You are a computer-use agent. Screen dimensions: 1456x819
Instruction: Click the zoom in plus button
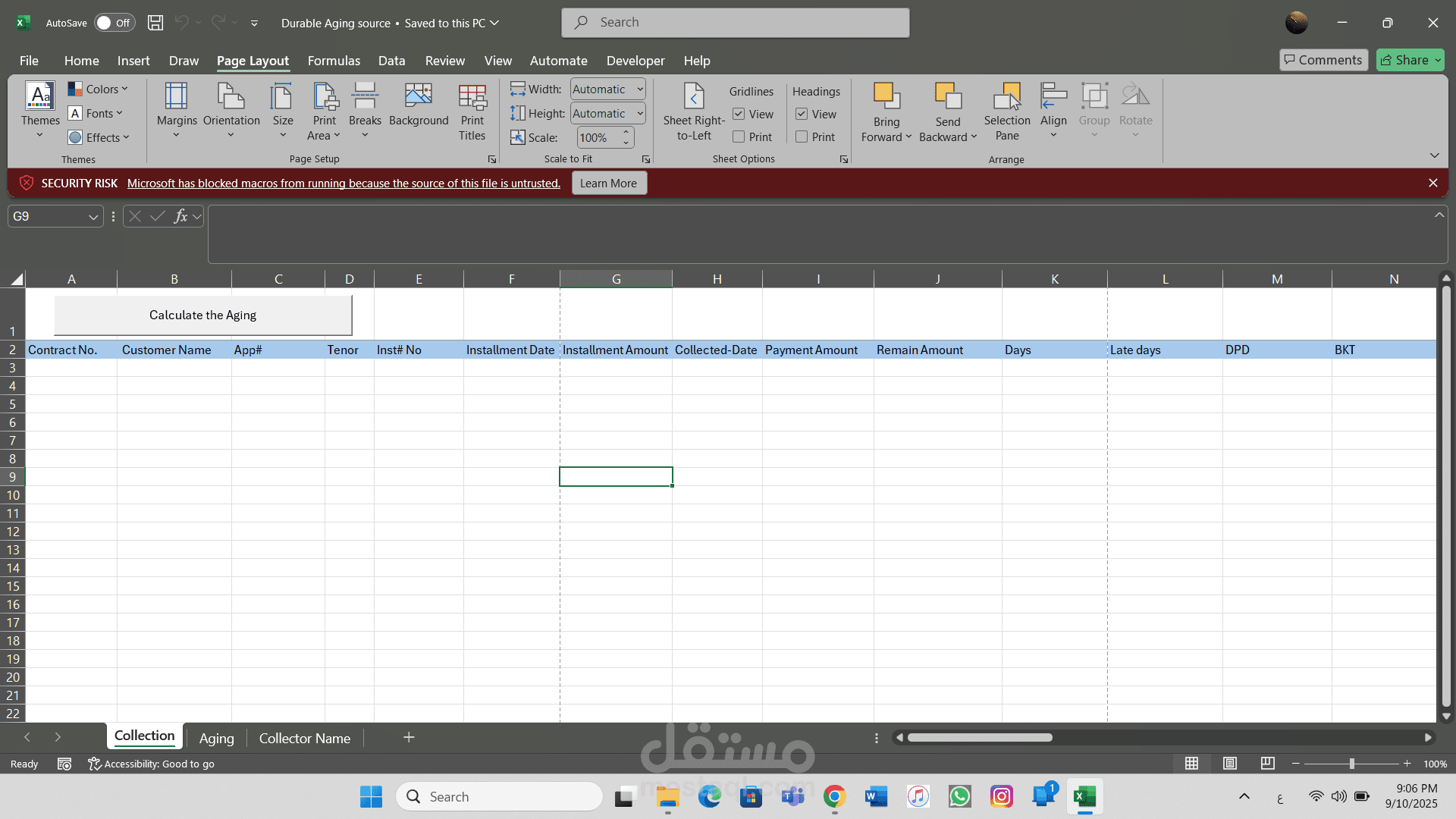click(x=1407, y=764)
